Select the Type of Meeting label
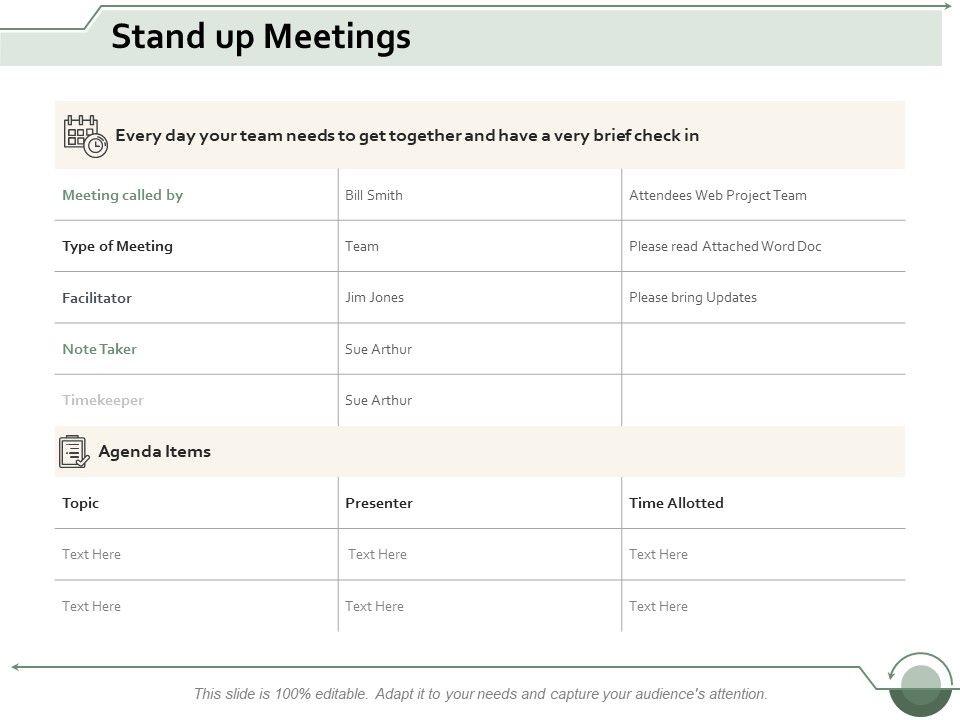The height and width of the screenshot is (720, 960). (117, 246)
